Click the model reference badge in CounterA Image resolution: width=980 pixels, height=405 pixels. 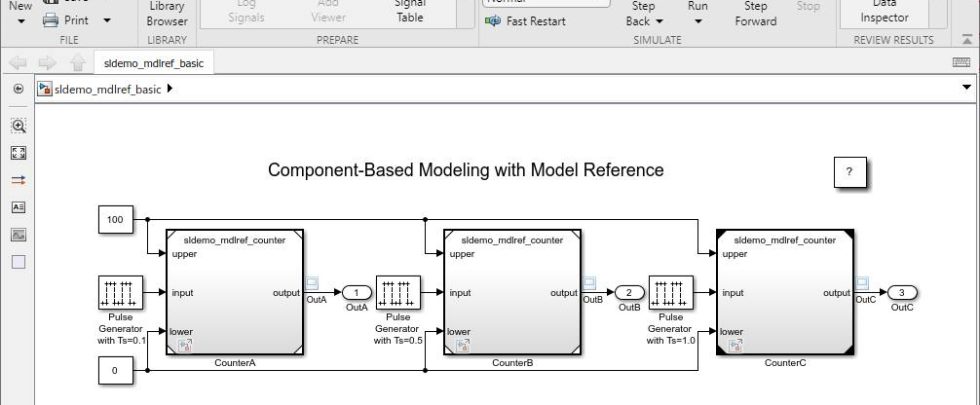(x=185, y=346)
